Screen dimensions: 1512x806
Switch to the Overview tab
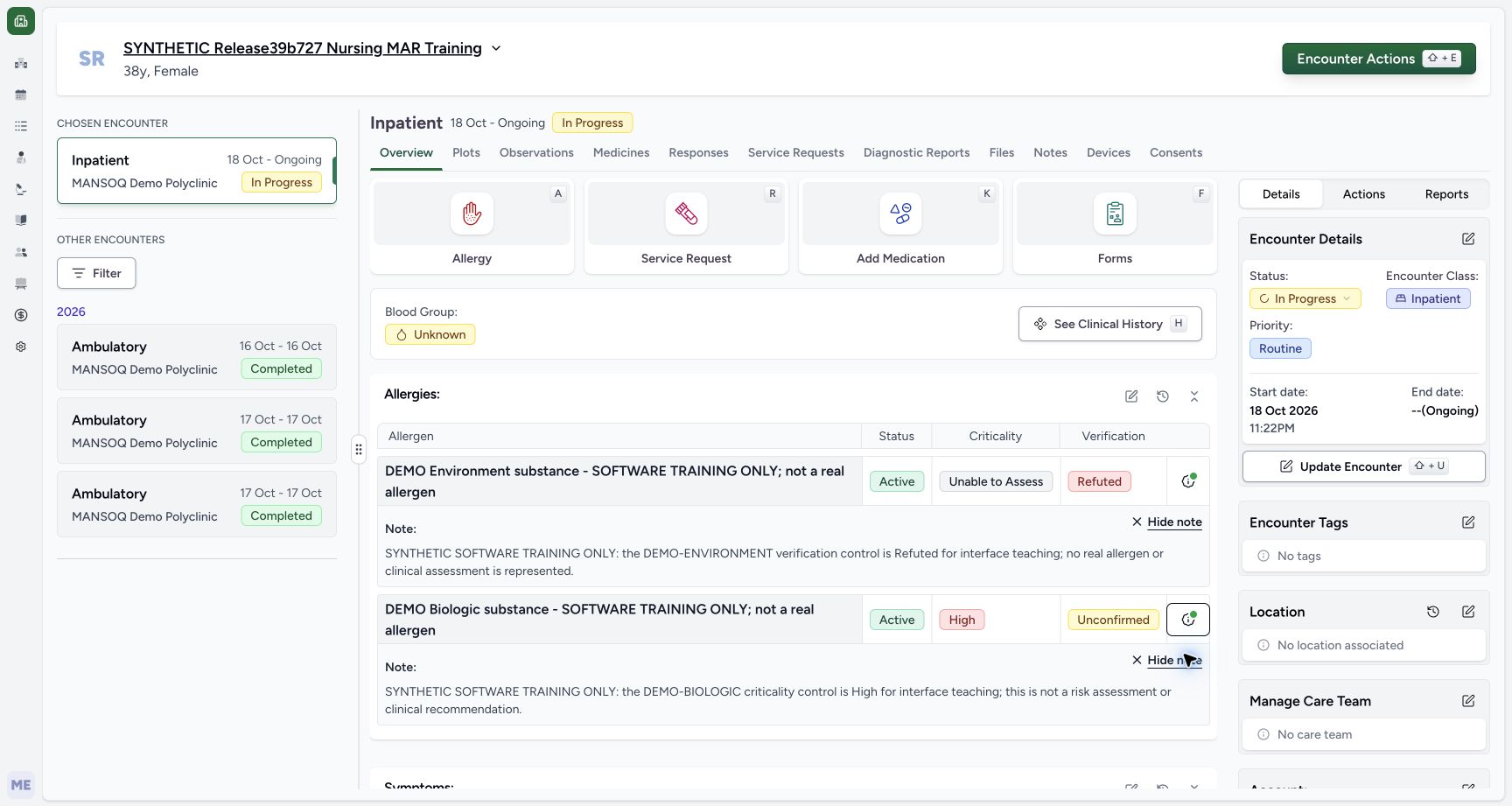(406, 152)
